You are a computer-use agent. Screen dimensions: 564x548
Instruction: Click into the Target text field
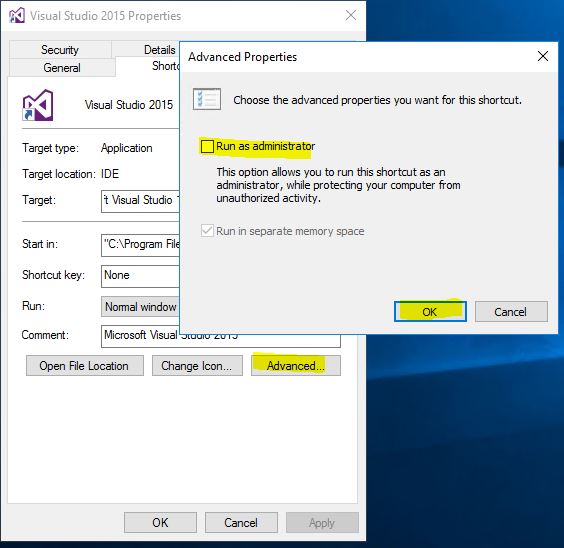point(140,201)
